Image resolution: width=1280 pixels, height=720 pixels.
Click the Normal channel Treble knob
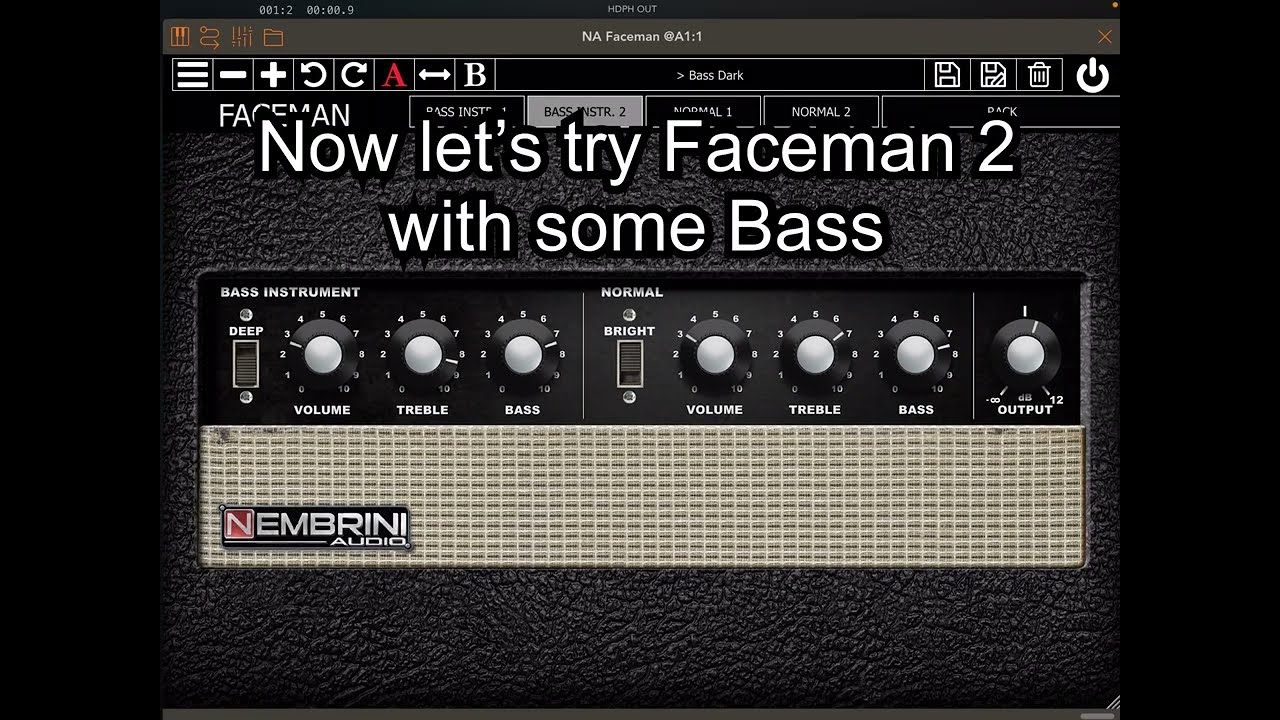pyautogui.click(x=815, y=354)
